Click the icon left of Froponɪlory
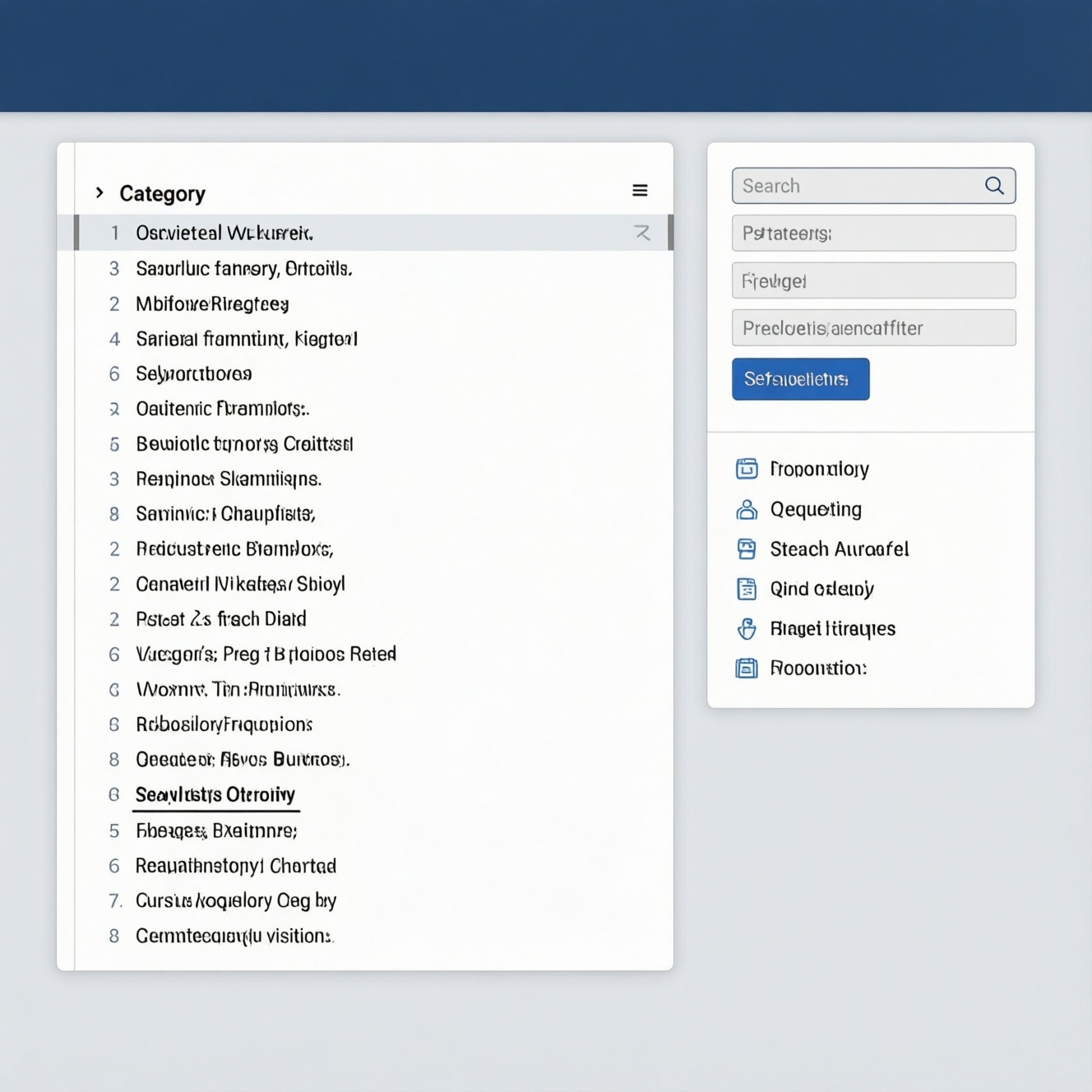1092x1092 pixels. [x=747, y=469]
